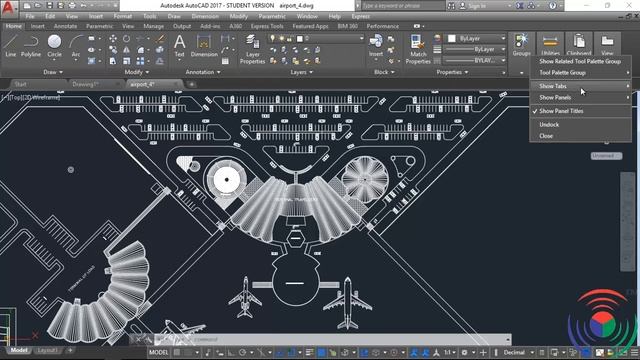Toggle polar tracking in status bar
Image resolution: width=640 pixels, height=360 pixels.
(242, 352)
